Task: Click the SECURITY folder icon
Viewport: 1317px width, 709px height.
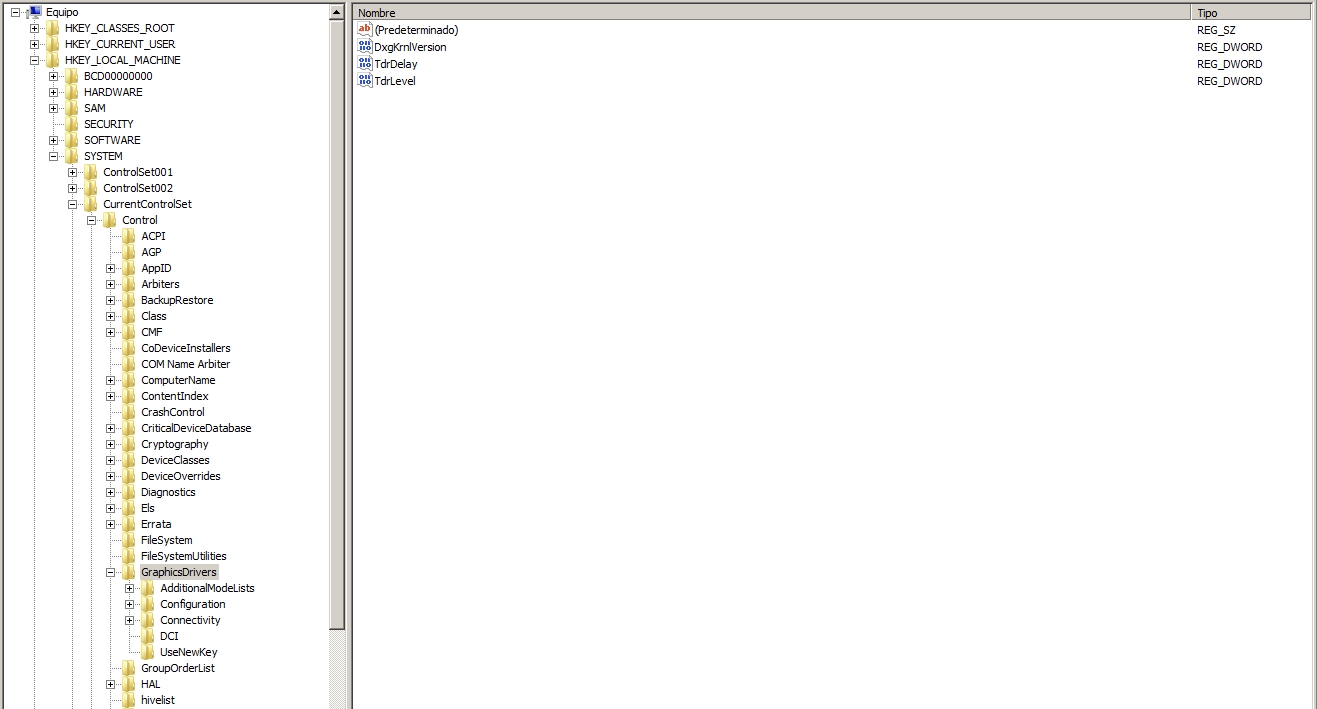Action: (72, 124)
